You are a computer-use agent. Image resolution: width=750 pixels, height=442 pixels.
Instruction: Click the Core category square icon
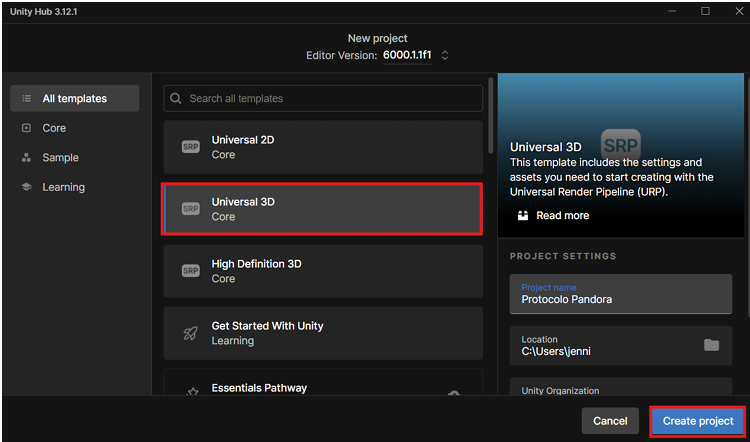(27, 128)
